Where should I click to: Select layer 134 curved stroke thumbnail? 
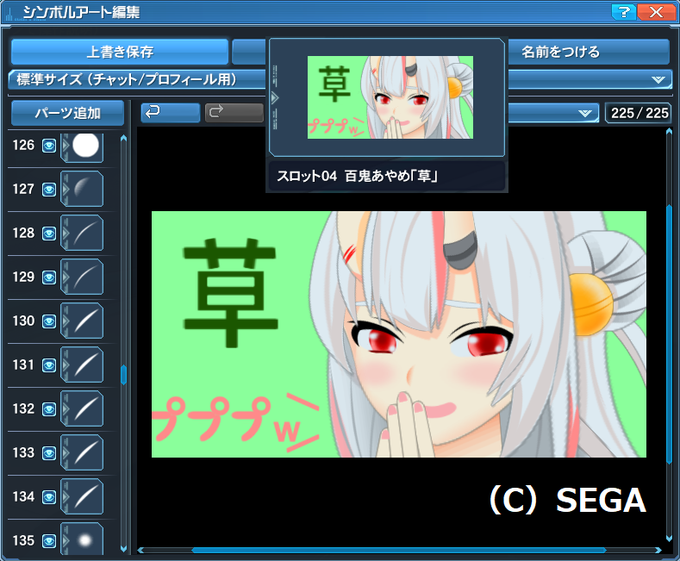click(82, 497)
